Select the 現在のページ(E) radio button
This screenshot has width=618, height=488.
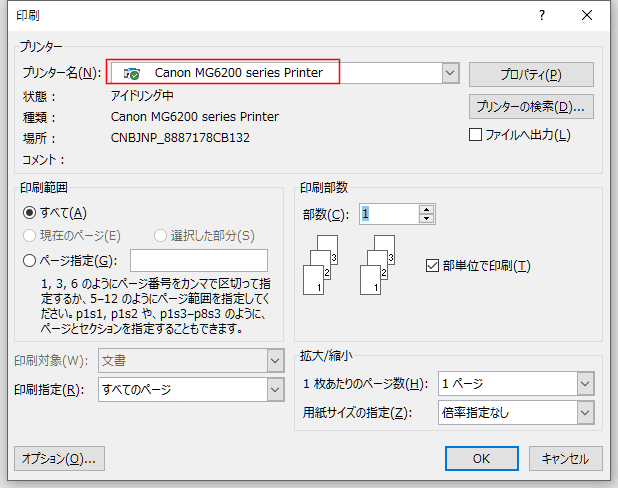pyautogui.click(x=30, y=236)
